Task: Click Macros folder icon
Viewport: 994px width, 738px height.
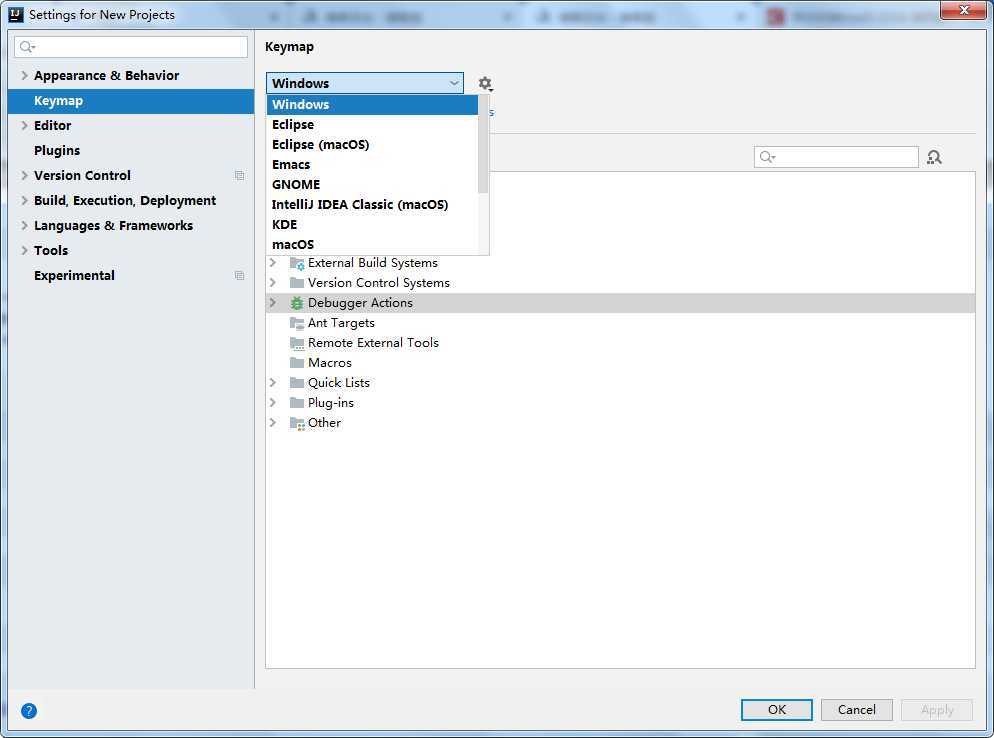Action: 297,363
